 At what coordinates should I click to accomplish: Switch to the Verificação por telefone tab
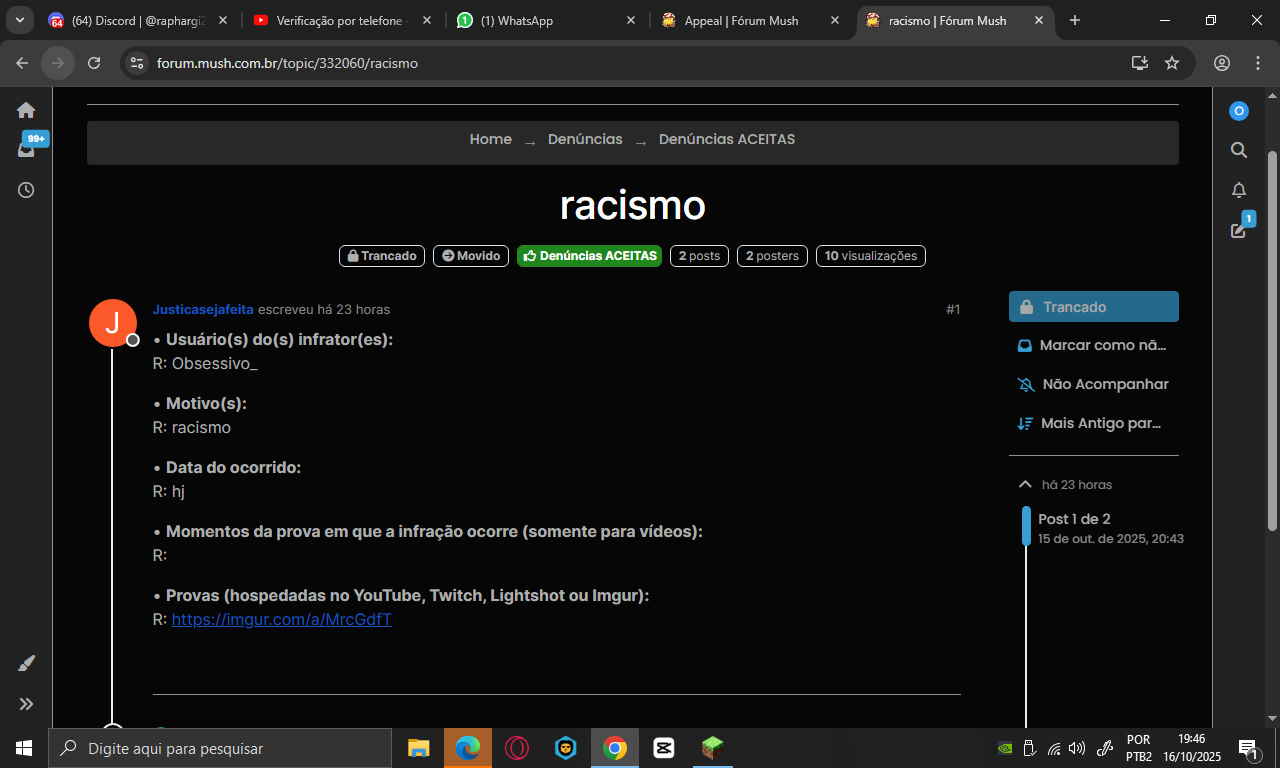point(340,21)
